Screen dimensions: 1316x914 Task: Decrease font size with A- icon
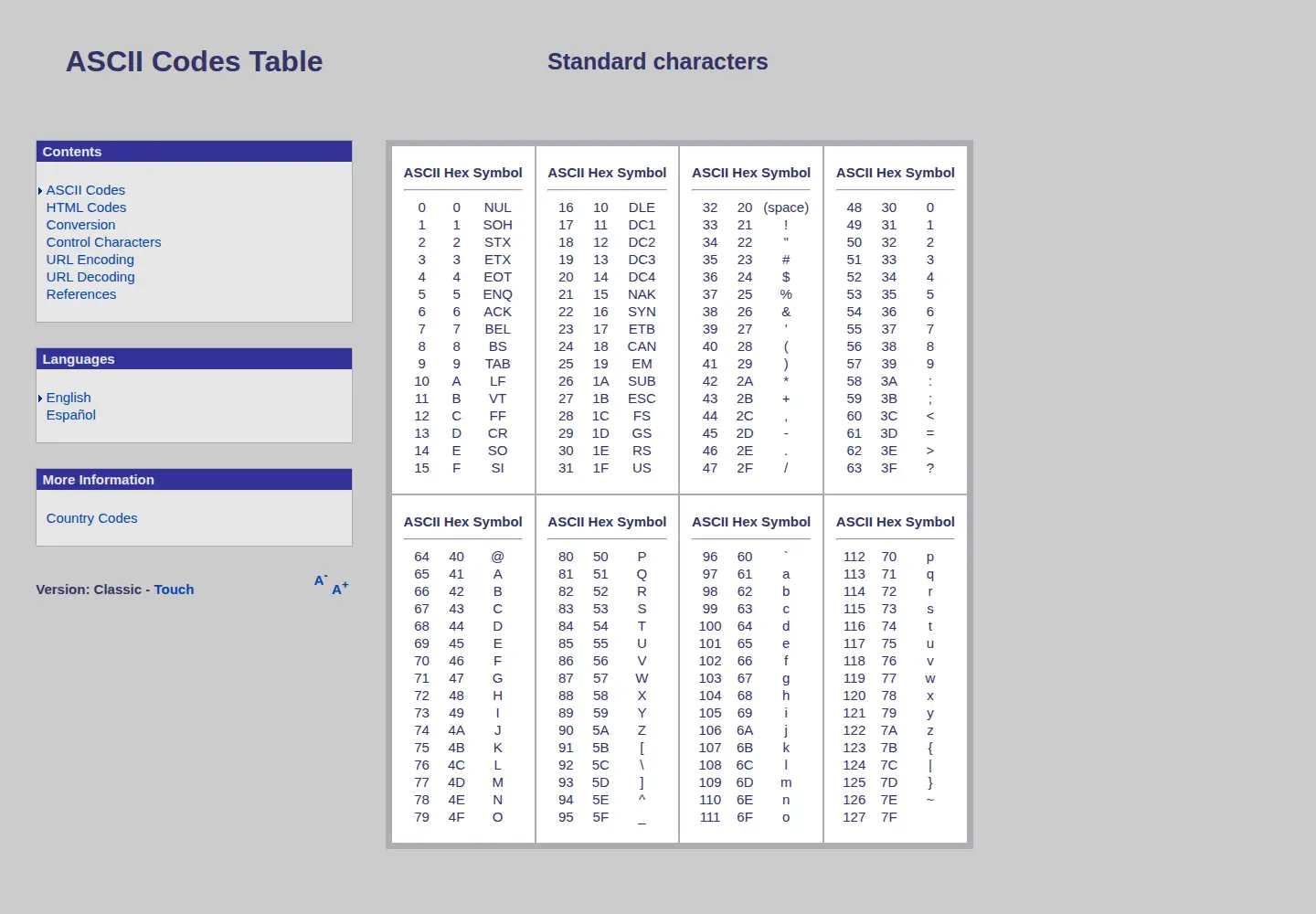coord(321,580)
